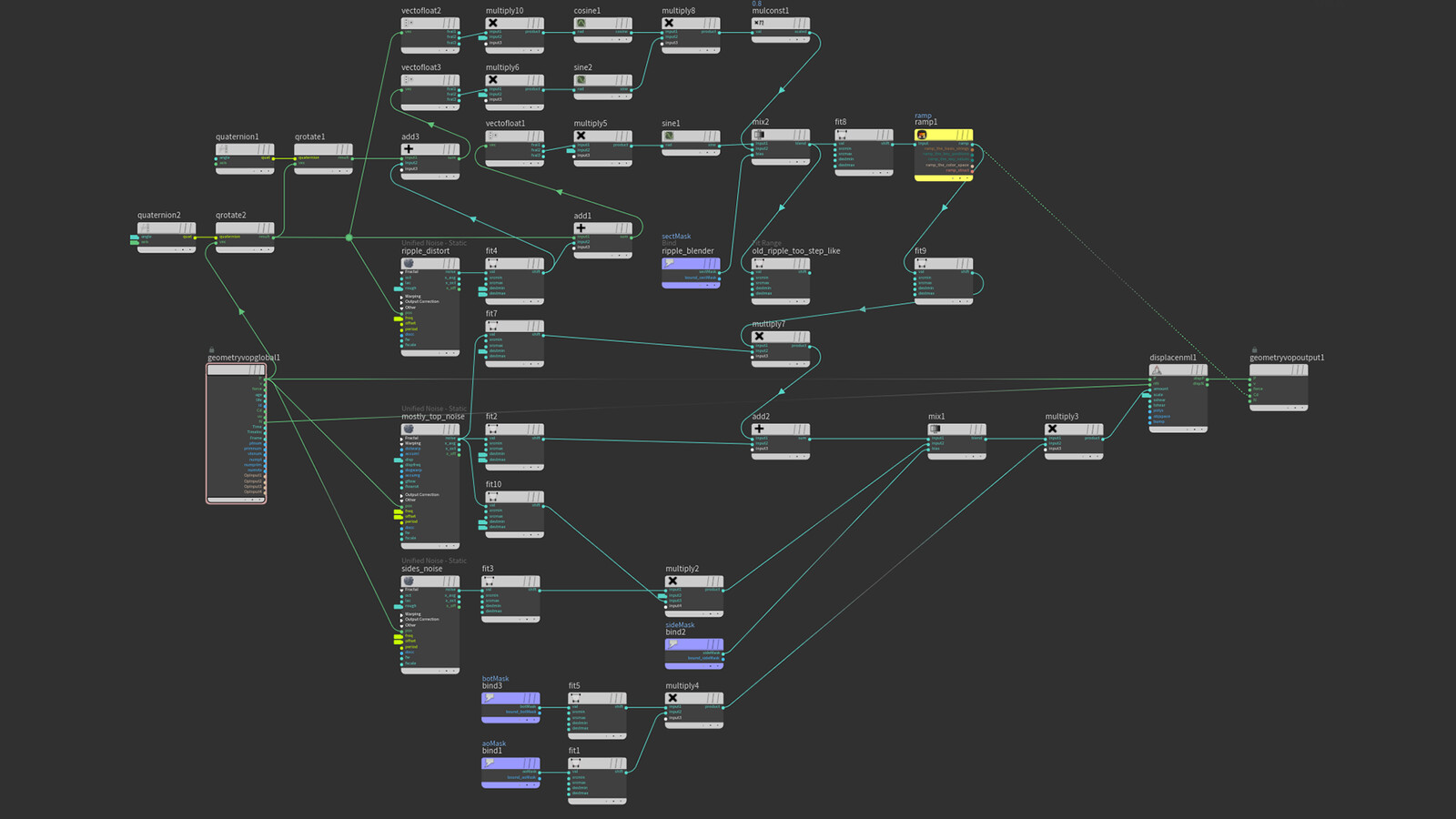Click the bind2 sideMask node icon

[x=672, y=644]
